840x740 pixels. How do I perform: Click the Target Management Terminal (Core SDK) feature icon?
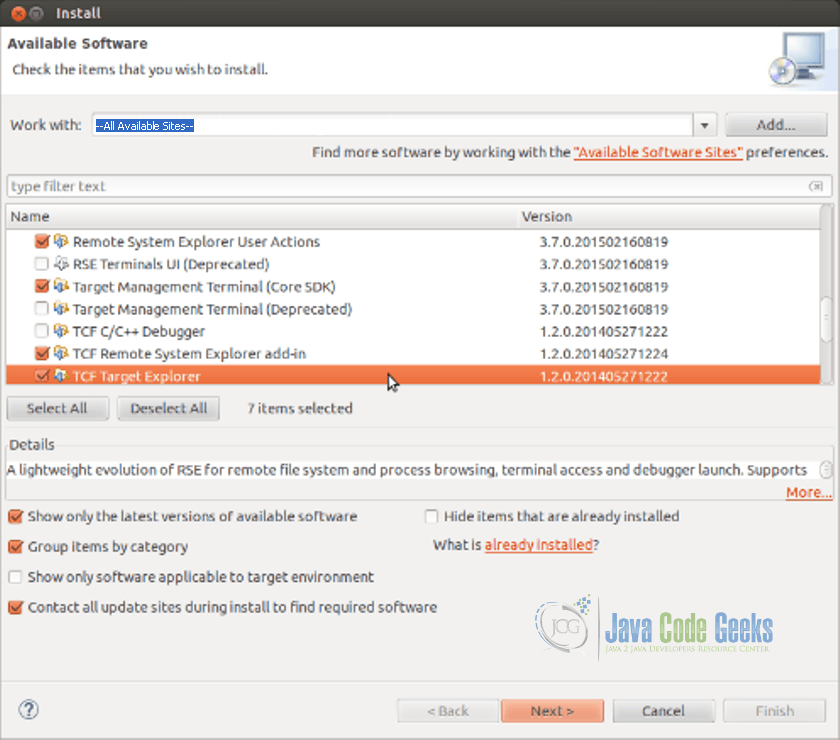tap(61, 287)
